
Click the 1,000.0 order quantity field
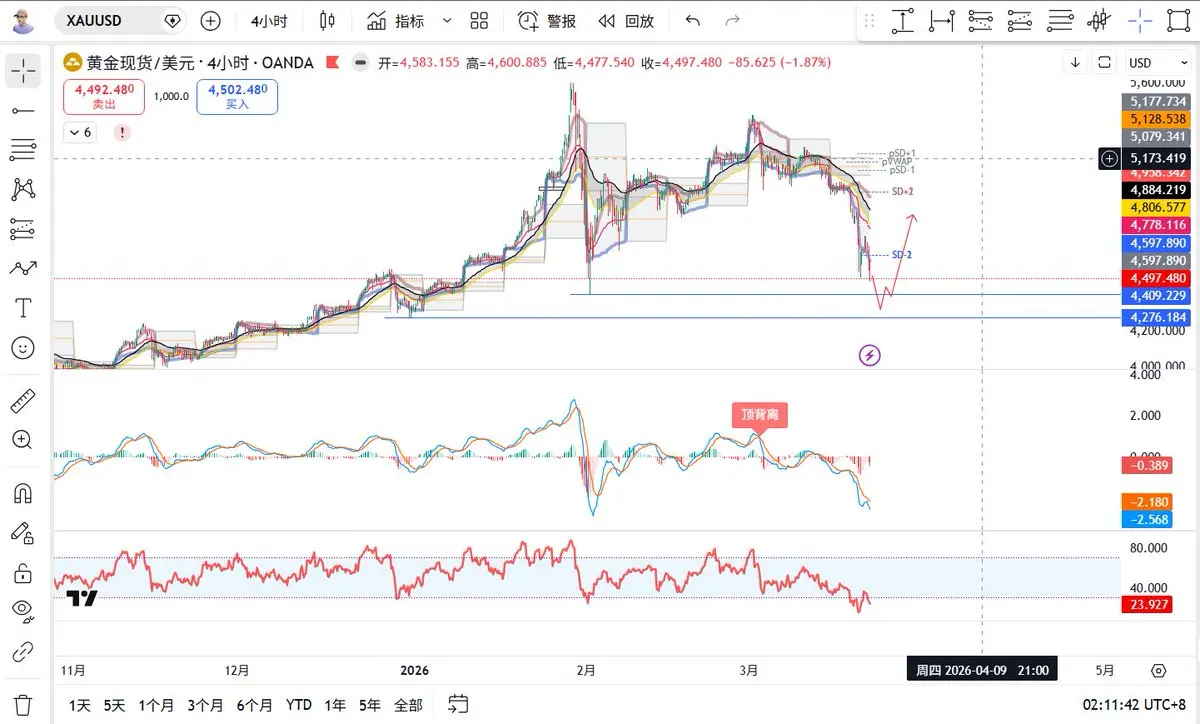171,97
